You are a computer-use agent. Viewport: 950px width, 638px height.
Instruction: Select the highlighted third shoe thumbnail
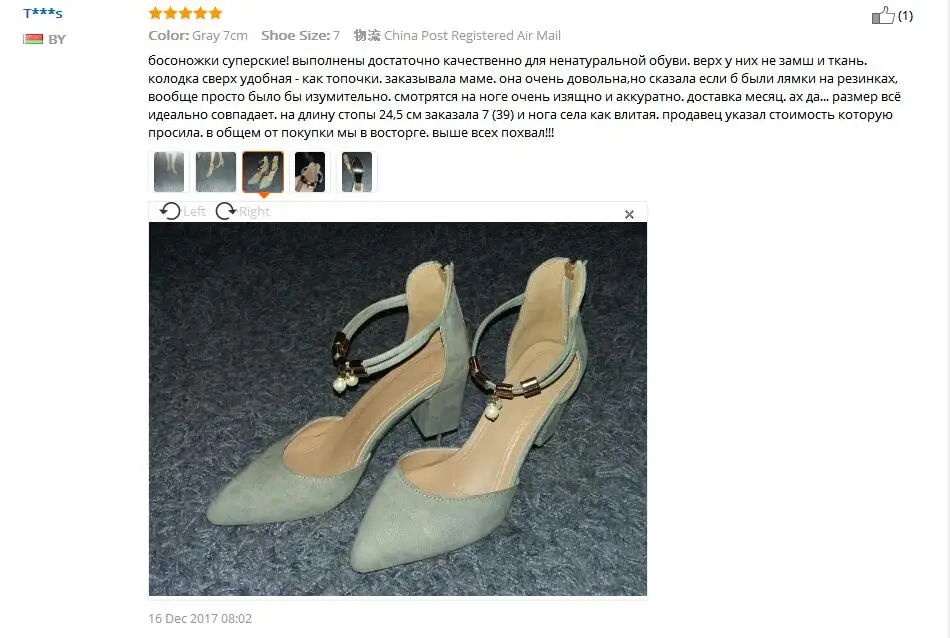[263, 172]
